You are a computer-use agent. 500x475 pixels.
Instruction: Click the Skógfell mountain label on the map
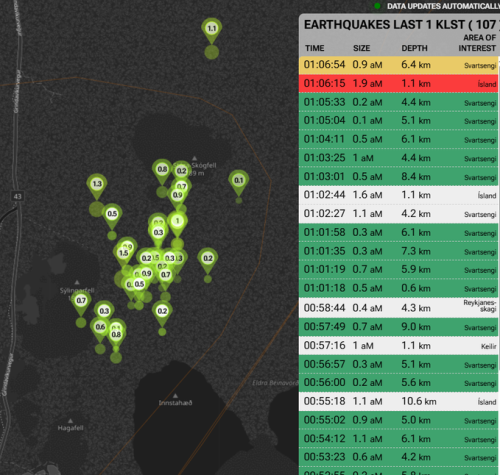204,165
